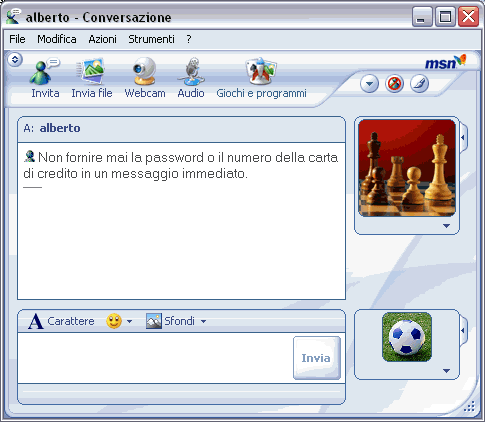
Task: Start a Webcam session
Action: [144, 71]
